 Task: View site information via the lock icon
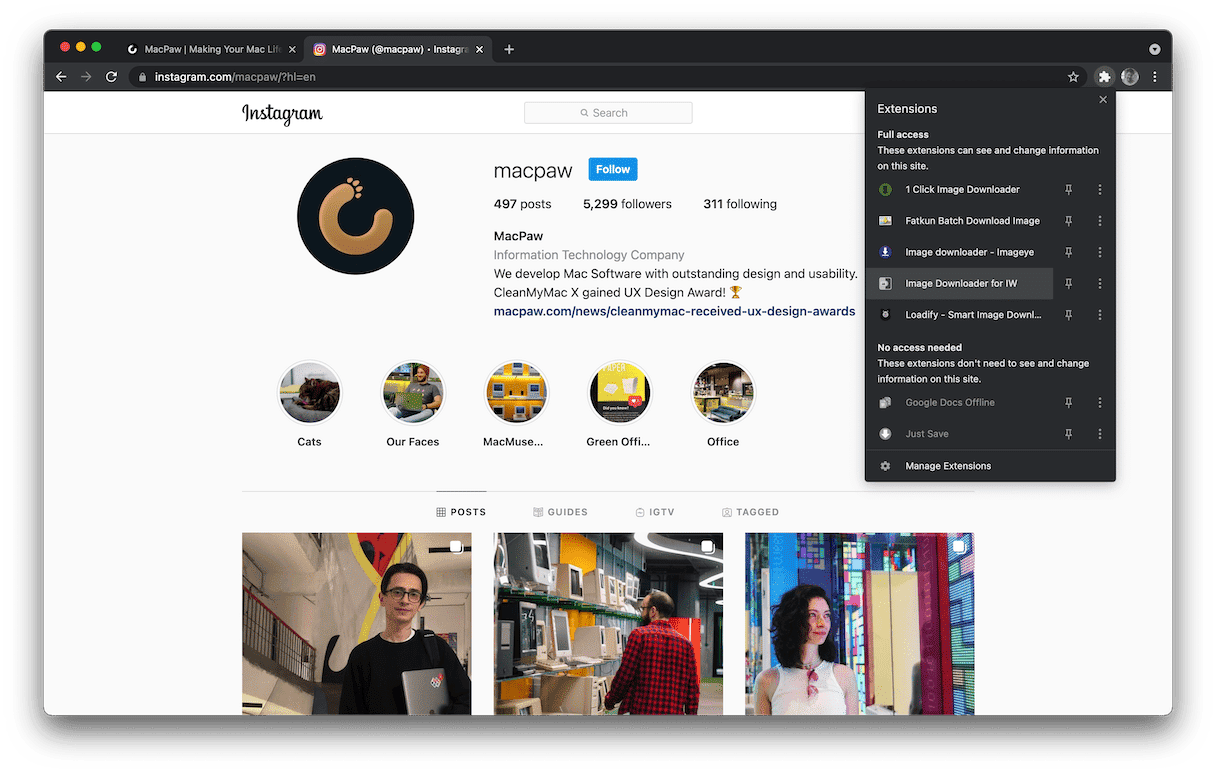coord(142,77)
